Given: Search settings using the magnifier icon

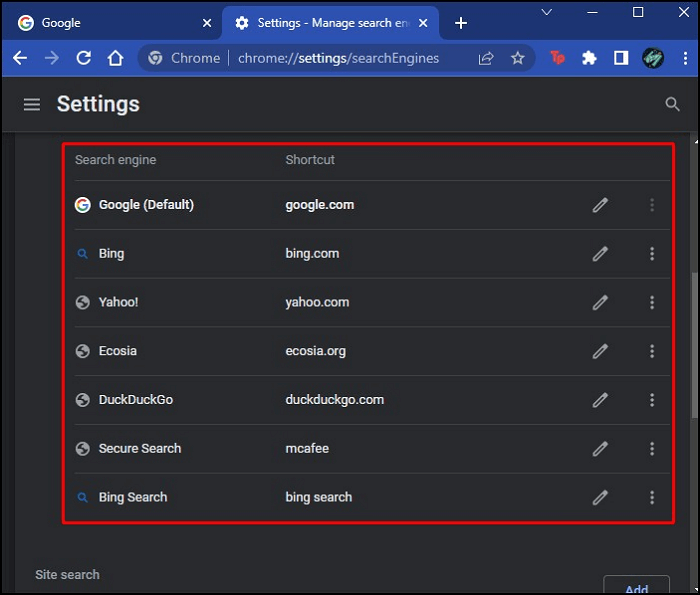Looking at the screenshot, I should coord(673,104).
